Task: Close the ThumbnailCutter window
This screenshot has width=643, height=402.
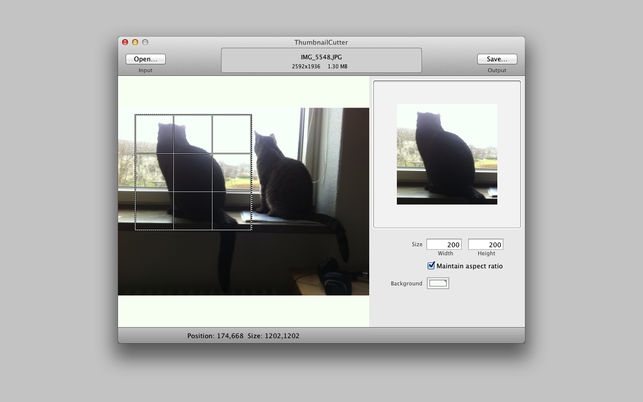Action: [x=125, y=42]
